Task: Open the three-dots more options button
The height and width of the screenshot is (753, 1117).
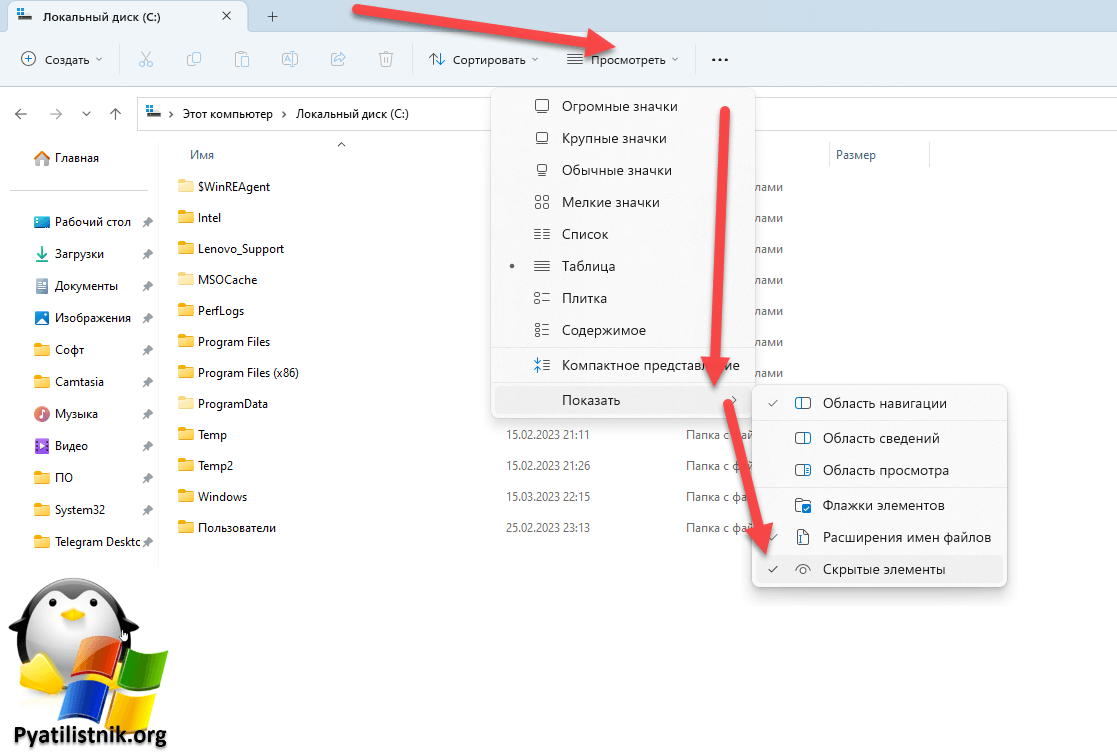Action: click(720, 60)
